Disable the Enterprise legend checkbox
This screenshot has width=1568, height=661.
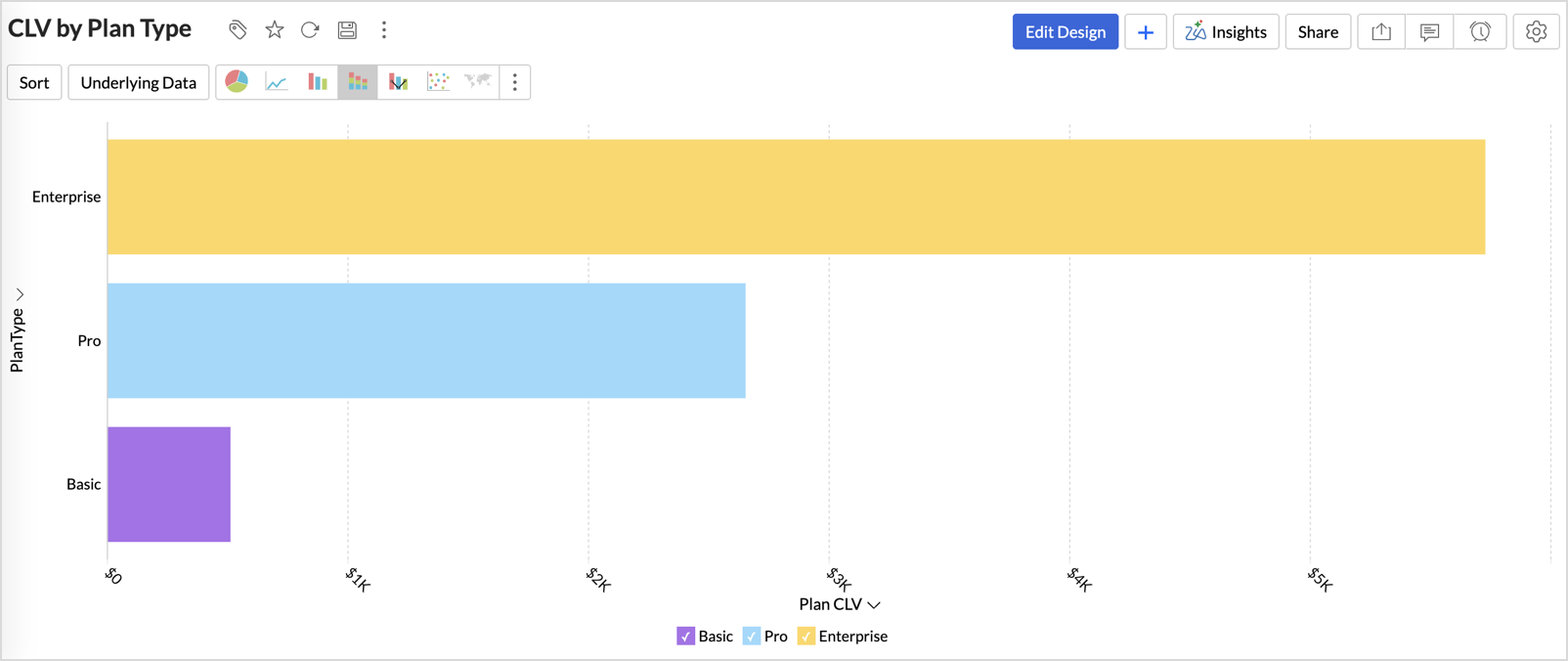coord(806,637)
